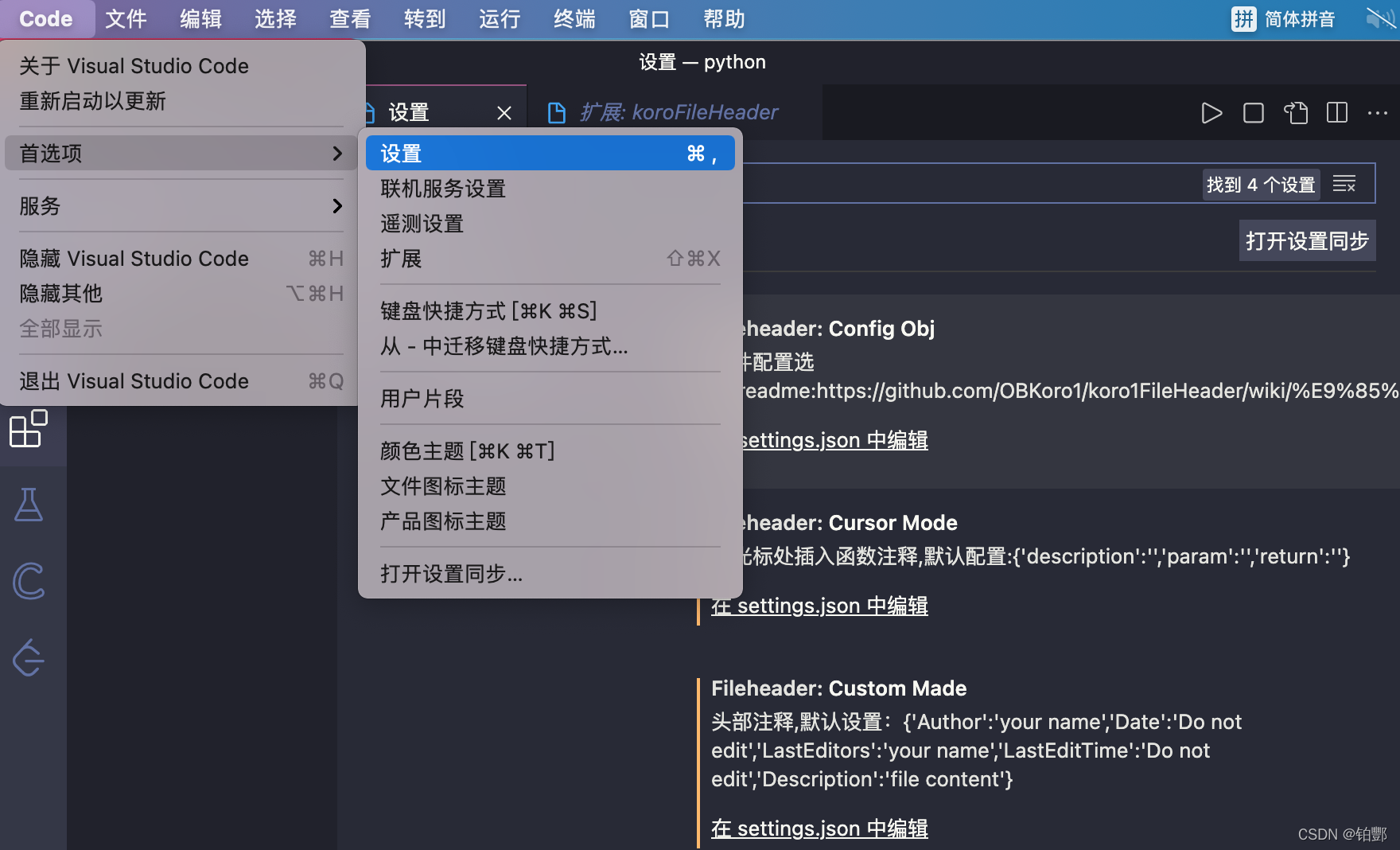Viewport: 1400px width, 850px height.
Task: Click the Fileheader: Config Obj heading
Action: (838, 328)
